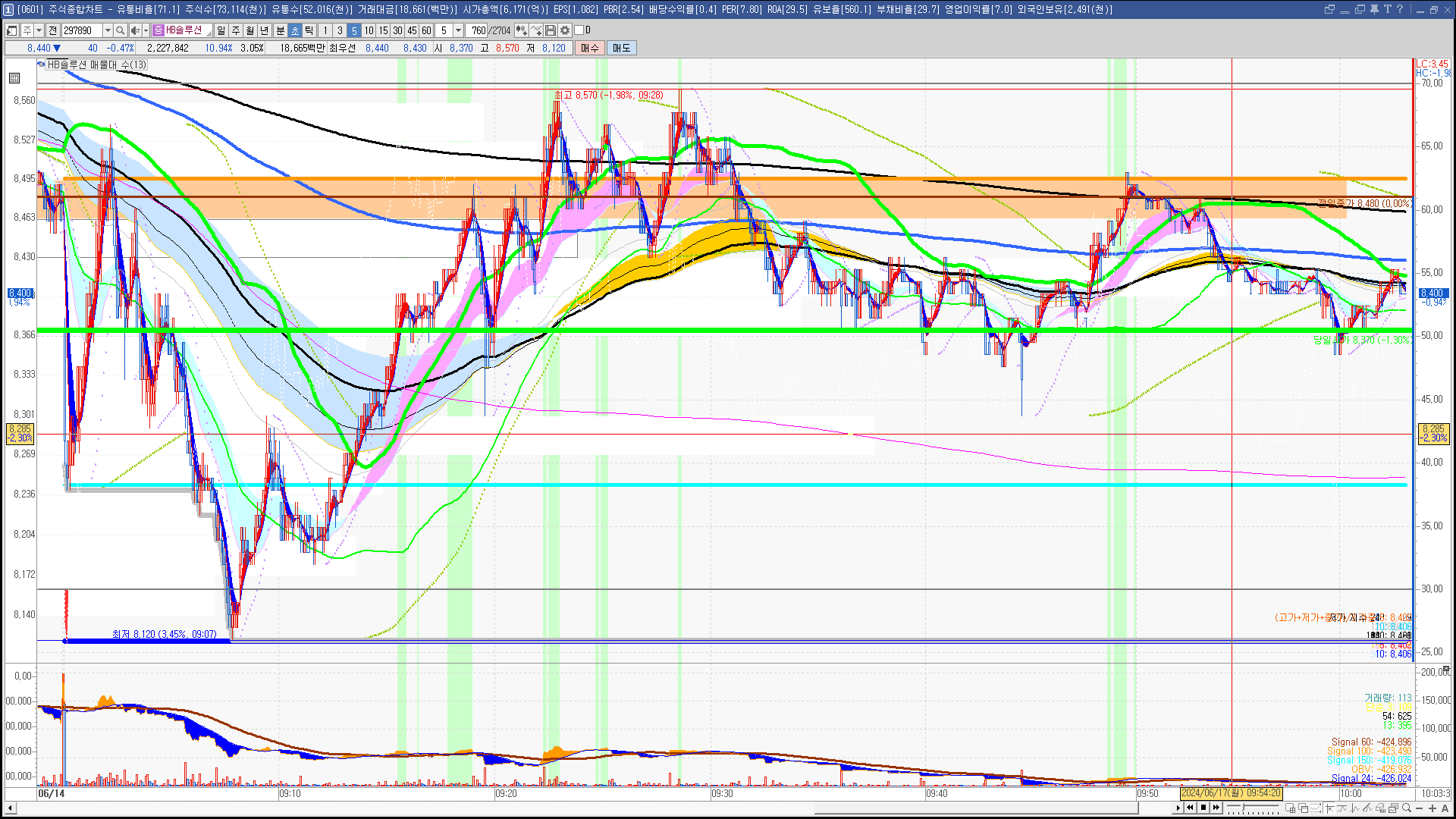
Task: Open the stock code dropdown arrow
Action: (108, 30)
